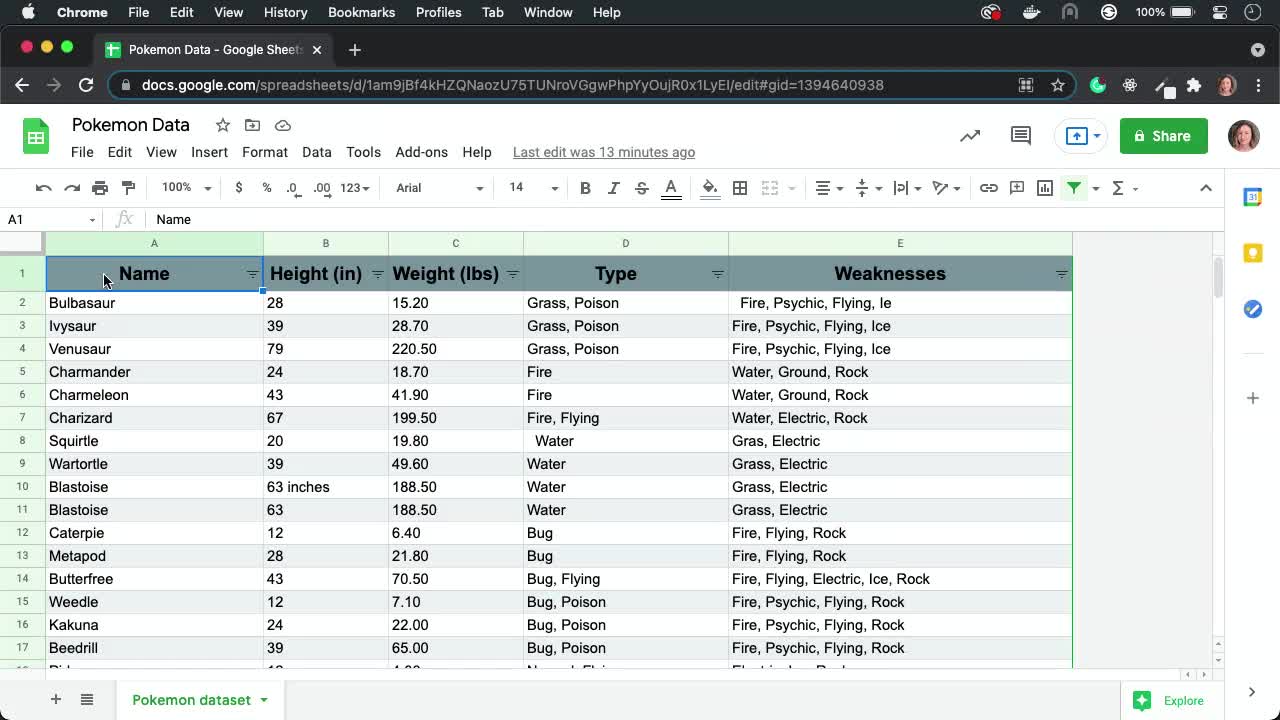This screenshot has width=1280, height=720.
Task: Select cell containing Charmander
Action: click(154, 372)
